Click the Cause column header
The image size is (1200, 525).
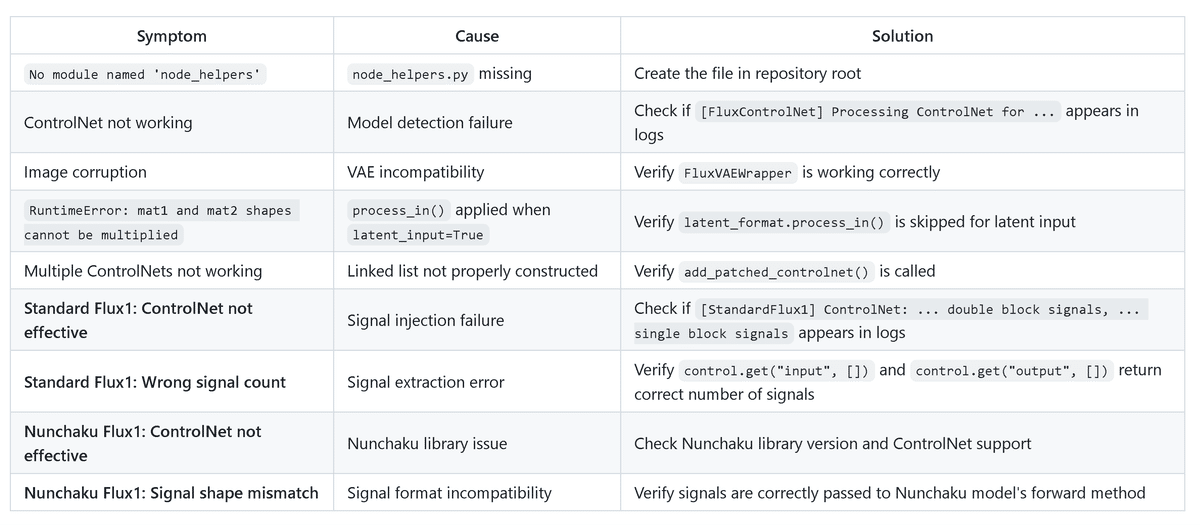476,36
